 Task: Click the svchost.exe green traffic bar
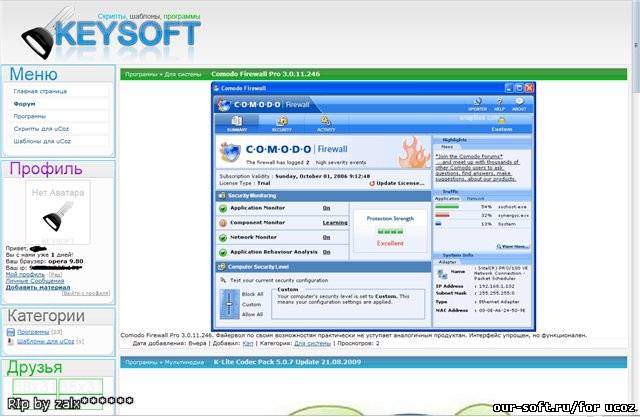(x=447, y=207)
